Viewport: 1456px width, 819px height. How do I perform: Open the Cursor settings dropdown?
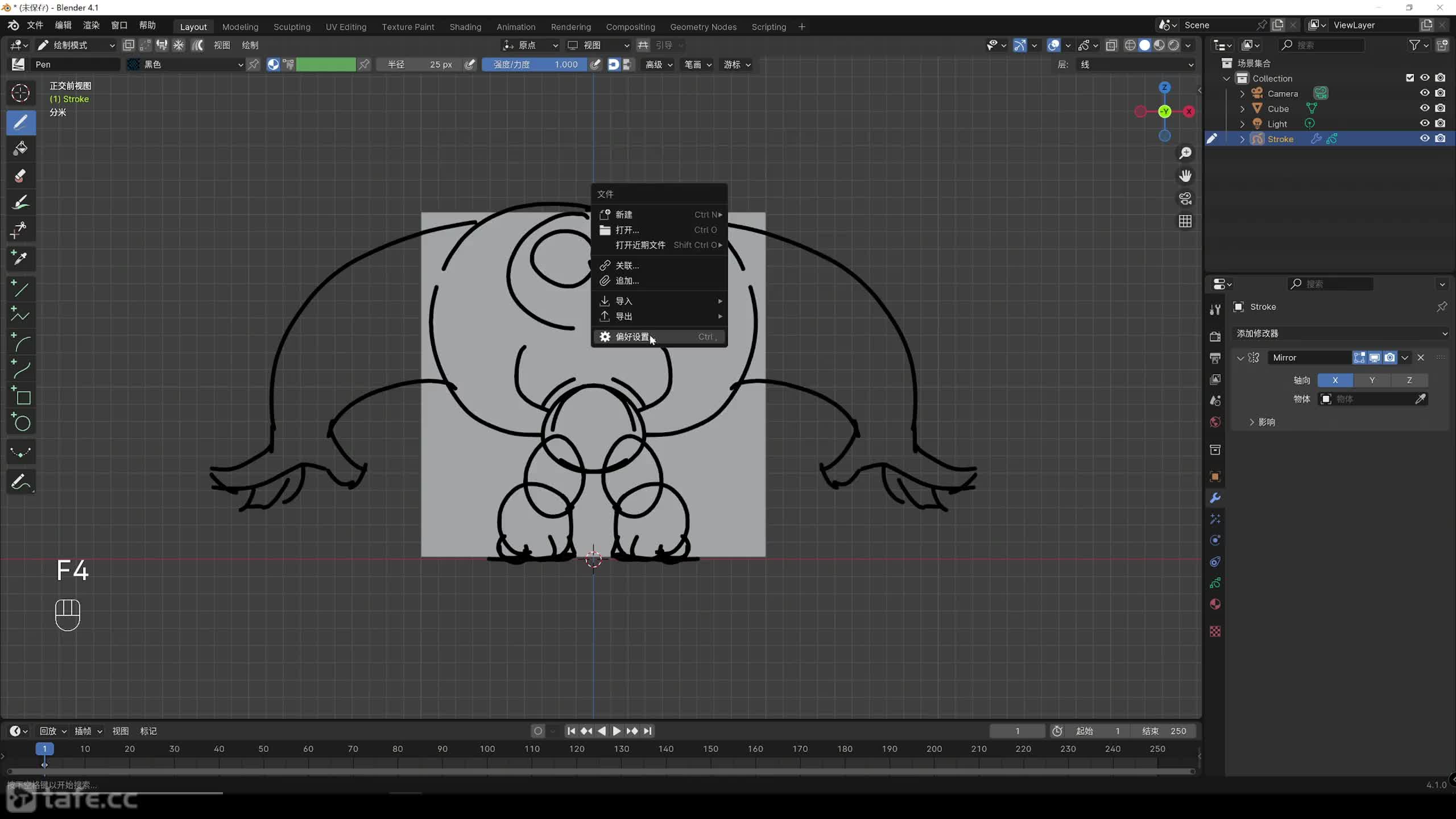pyautogui.click(x=737, y=64)
